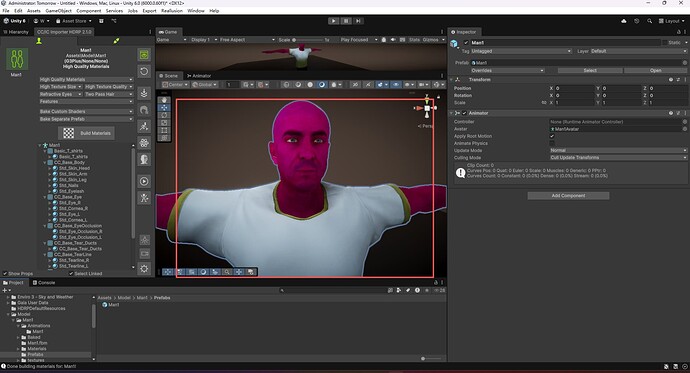This screenshot has width=690, height=373.
Task: Open the Tag Untagged dropdown
Action: tap(521, 51)
